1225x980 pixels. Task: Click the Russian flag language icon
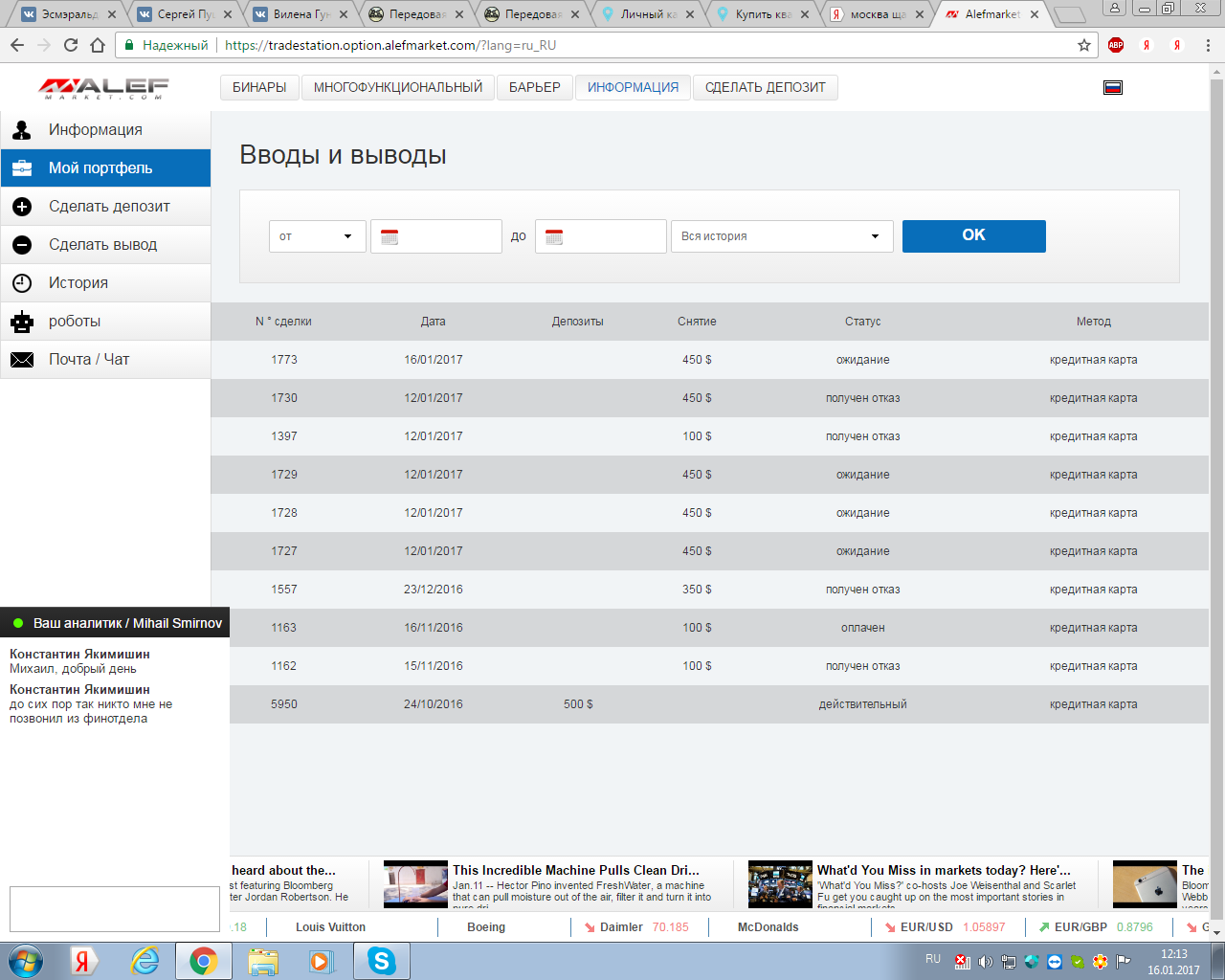pos(1112,88)
